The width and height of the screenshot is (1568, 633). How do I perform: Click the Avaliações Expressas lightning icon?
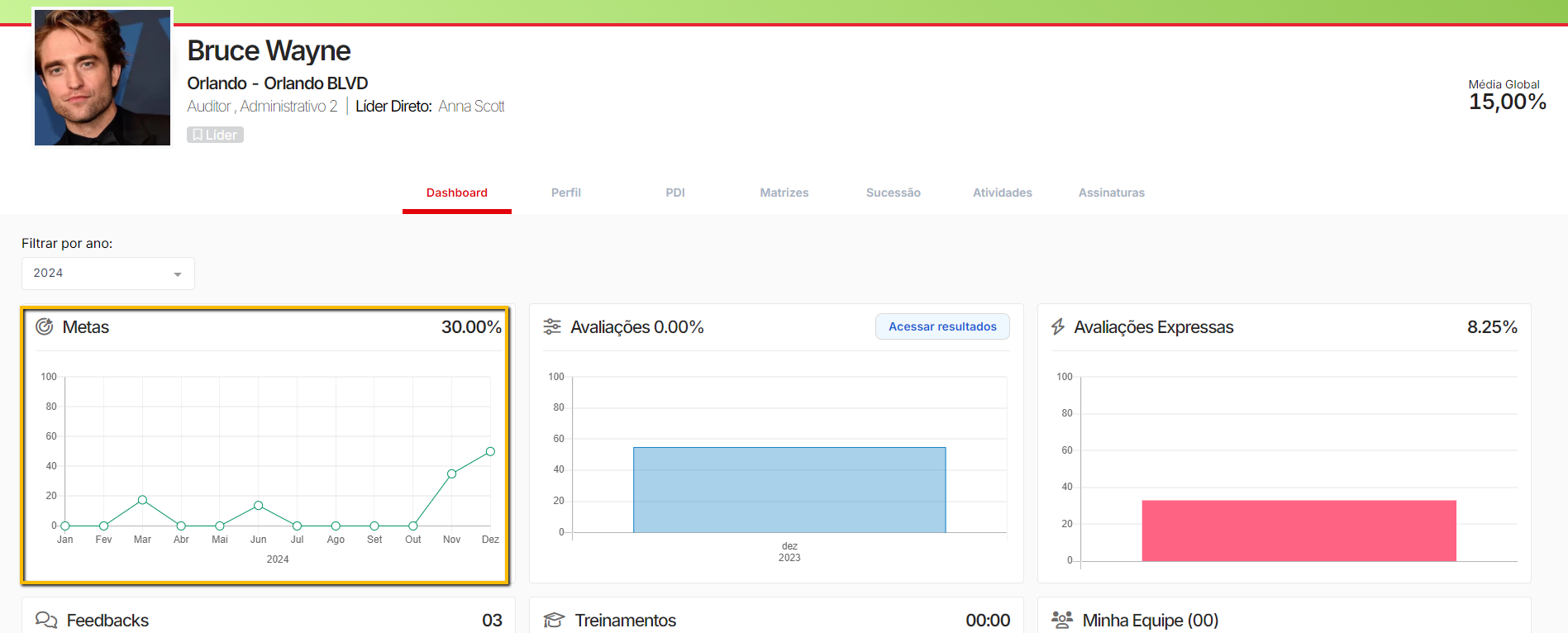tap(1058, 327)
